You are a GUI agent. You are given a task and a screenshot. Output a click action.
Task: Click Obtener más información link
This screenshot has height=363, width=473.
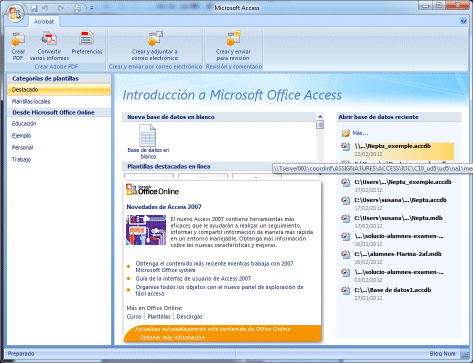172,338
